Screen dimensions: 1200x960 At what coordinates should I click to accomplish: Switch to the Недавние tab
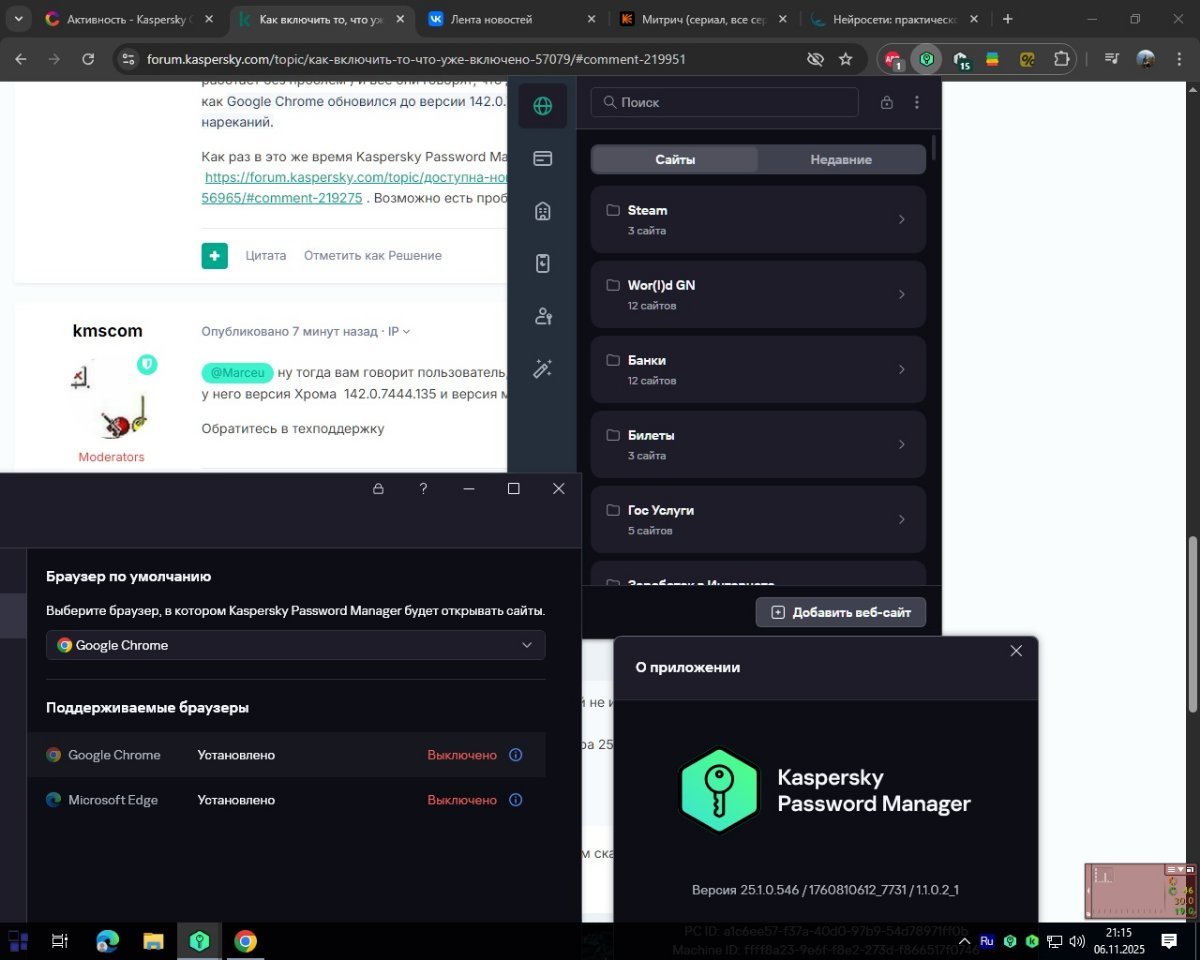[x=841, y=160]
